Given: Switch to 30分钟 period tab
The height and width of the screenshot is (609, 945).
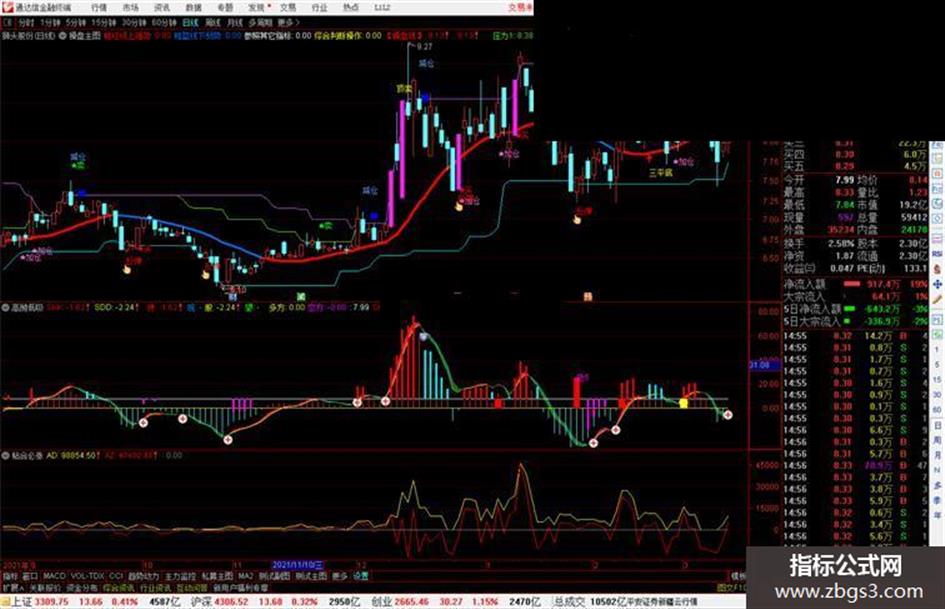Looking at the screenshot, I should [134, 23].
